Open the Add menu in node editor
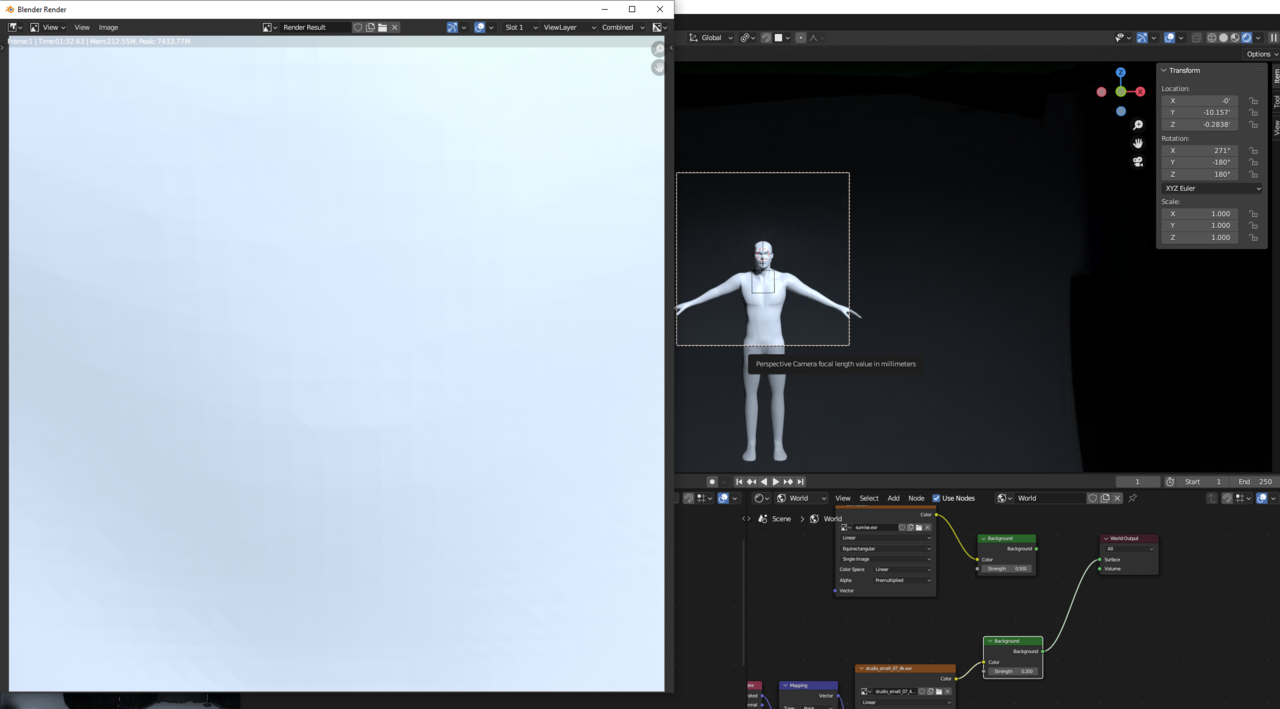1280x709 pixels. point(893,498)
